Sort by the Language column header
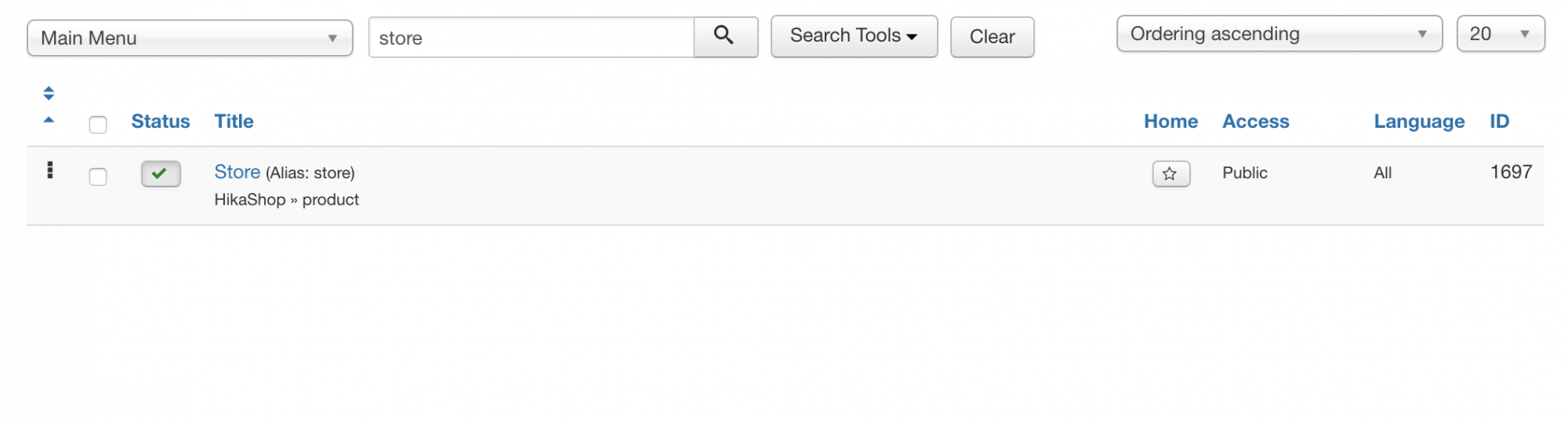Image resolution: width=1568 pixels, height=422 pixels. click(1418, 122)
